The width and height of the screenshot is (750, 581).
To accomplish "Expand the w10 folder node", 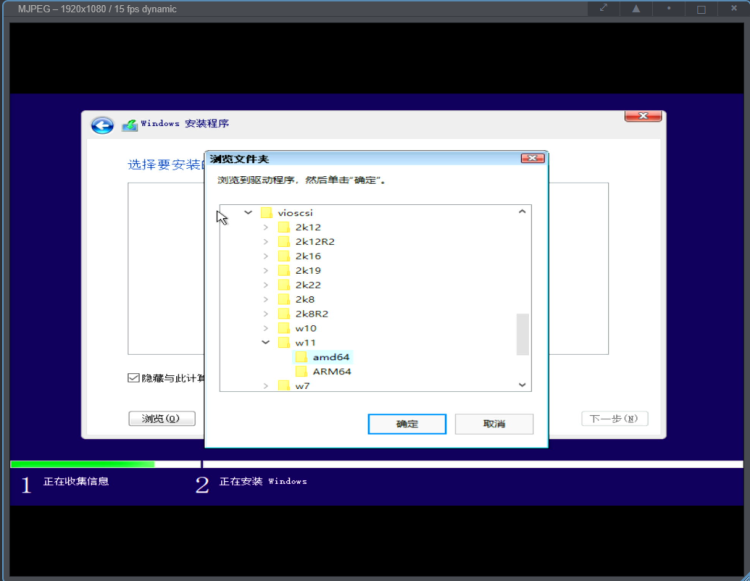I will coord(266,328).
